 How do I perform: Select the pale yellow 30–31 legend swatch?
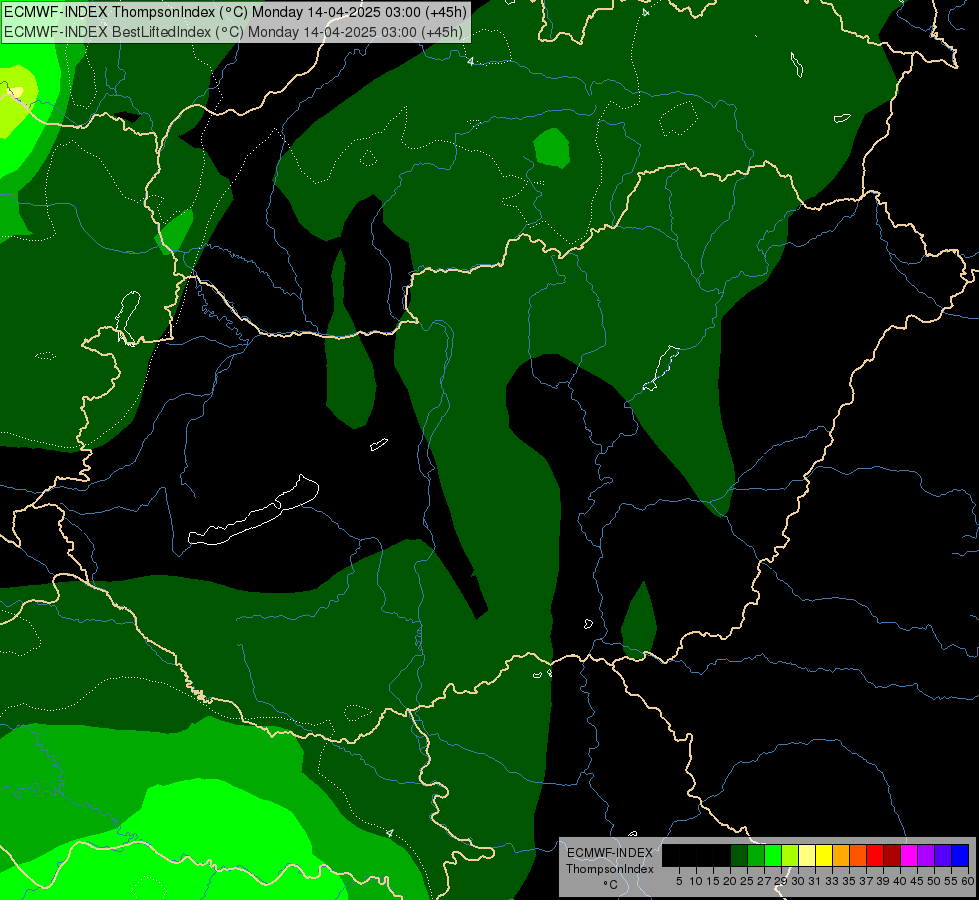(807, 855)
